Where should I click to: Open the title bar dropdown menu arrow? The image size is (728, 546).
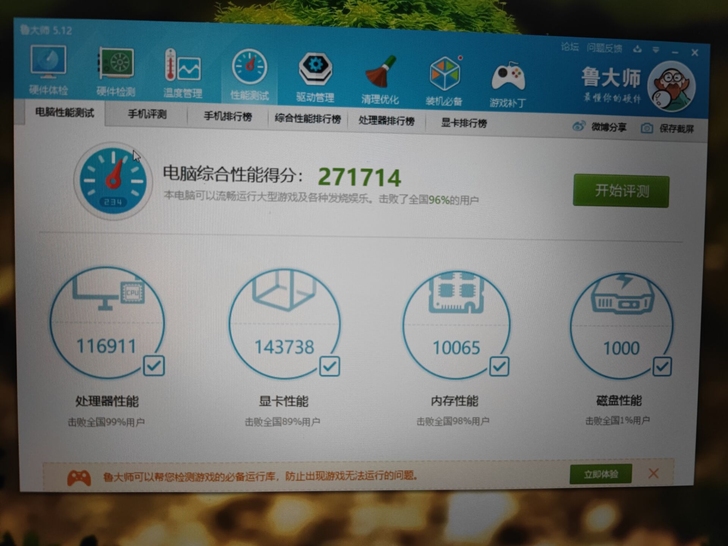[656, 49]
